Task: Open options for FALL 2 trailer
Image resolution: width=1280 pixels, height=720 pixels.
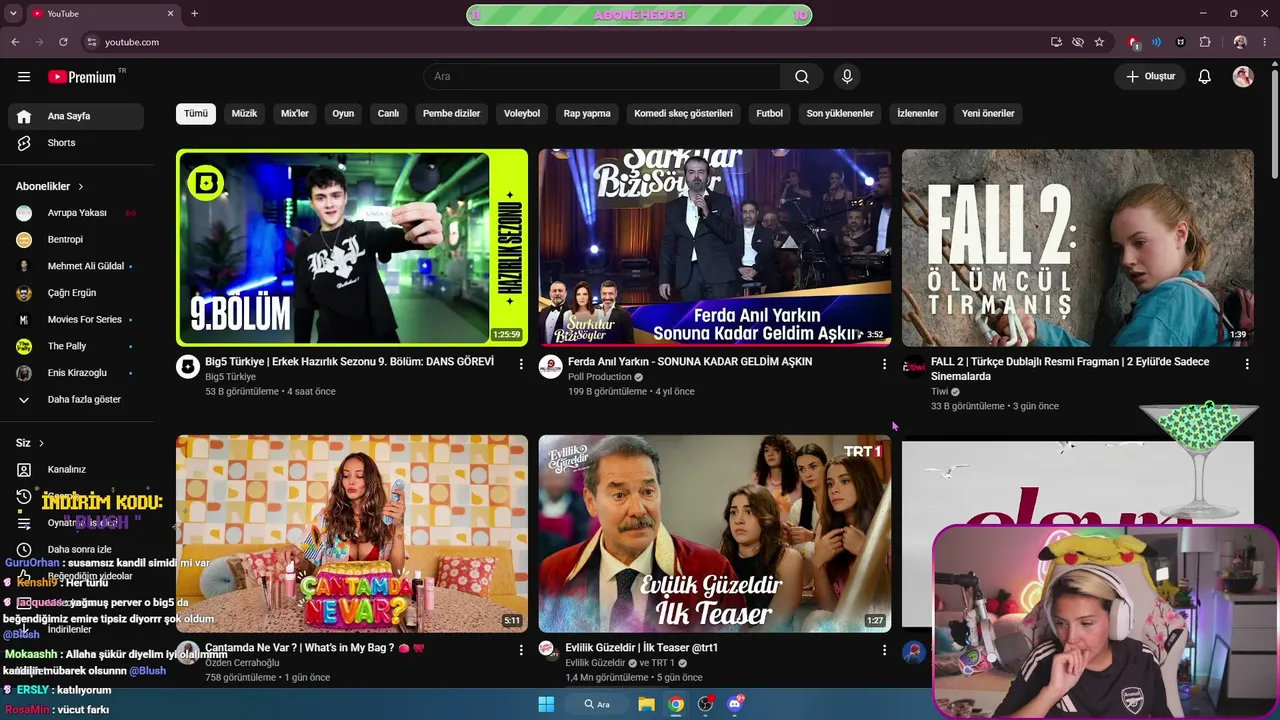Action: click(1247, 364)
